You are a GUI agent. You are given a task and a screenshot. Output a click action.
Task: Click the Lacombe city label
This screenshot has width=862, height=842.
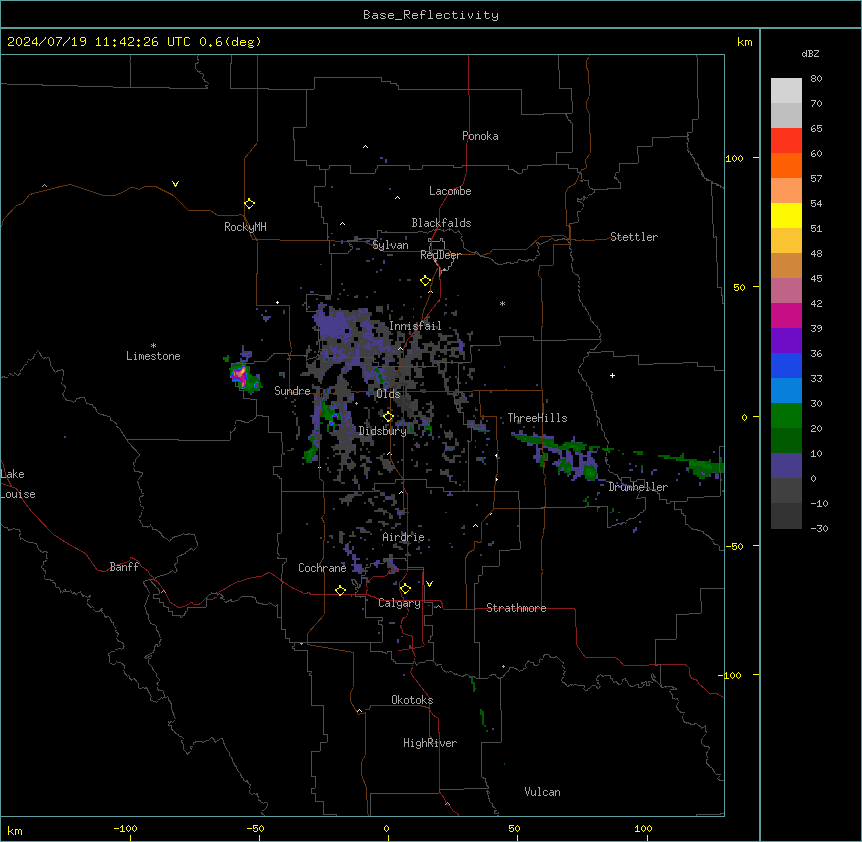tap(450, 191)
